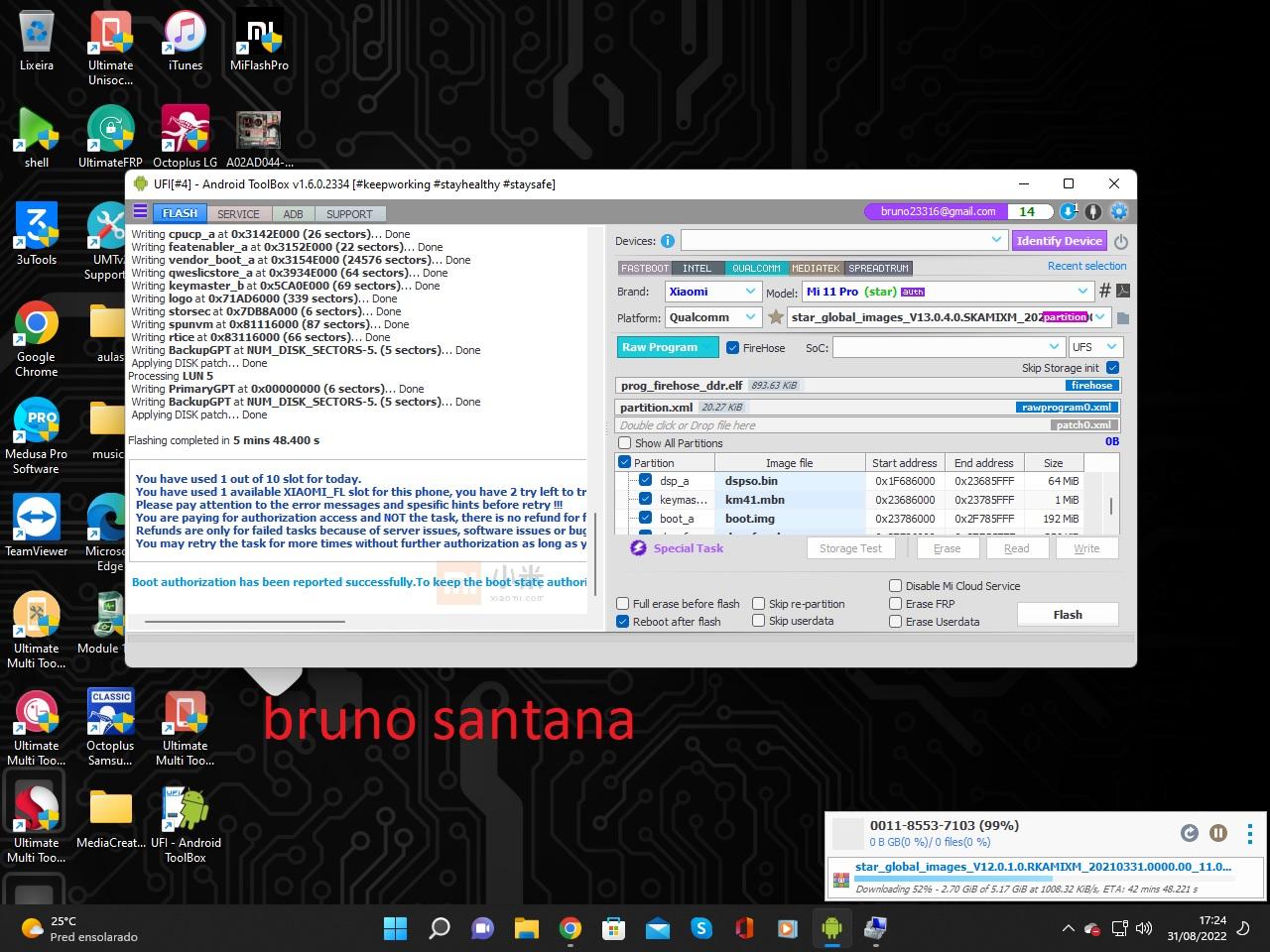Click the Special Task icon
Viewport: 1270px width, 952px height.
(x=638, y=547)
